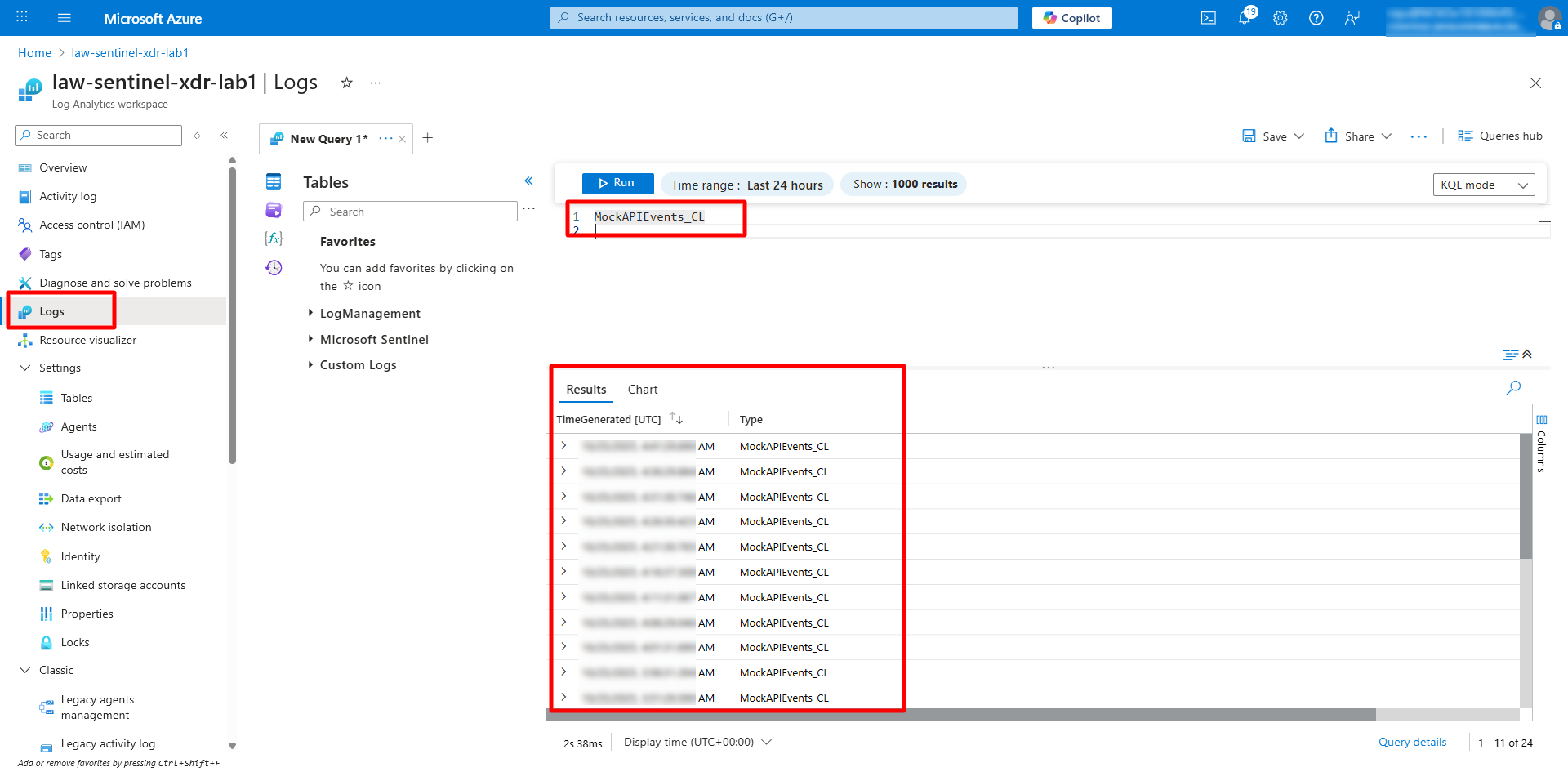Change the Time range Last 24 hours
Screen dimensions: 1568x772
pos(747,185)
